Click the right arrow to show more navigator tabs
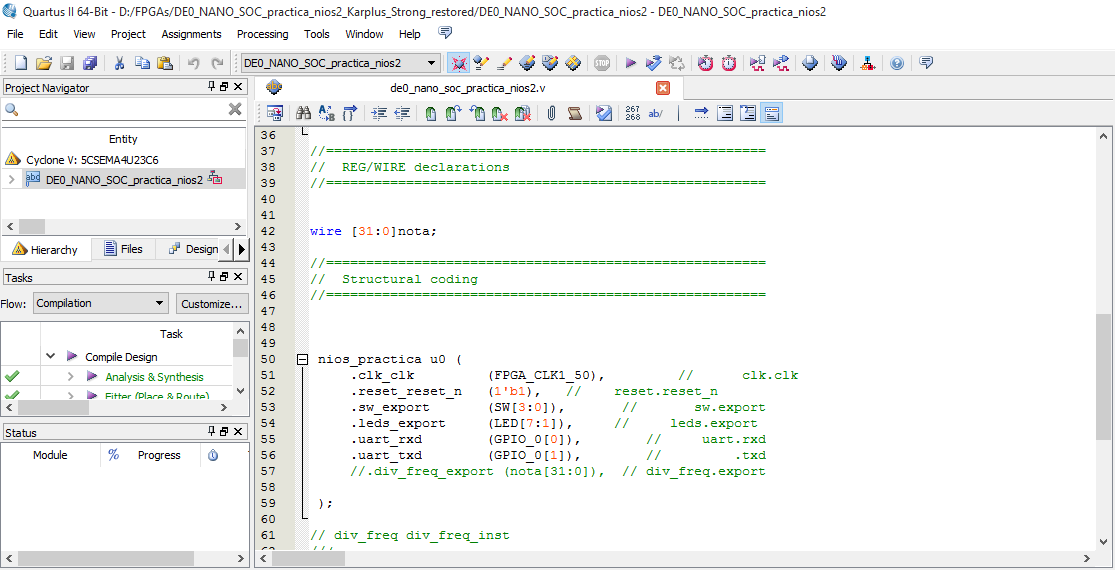This screenshot has height=570, width=1115. click(x=242, y=249)
